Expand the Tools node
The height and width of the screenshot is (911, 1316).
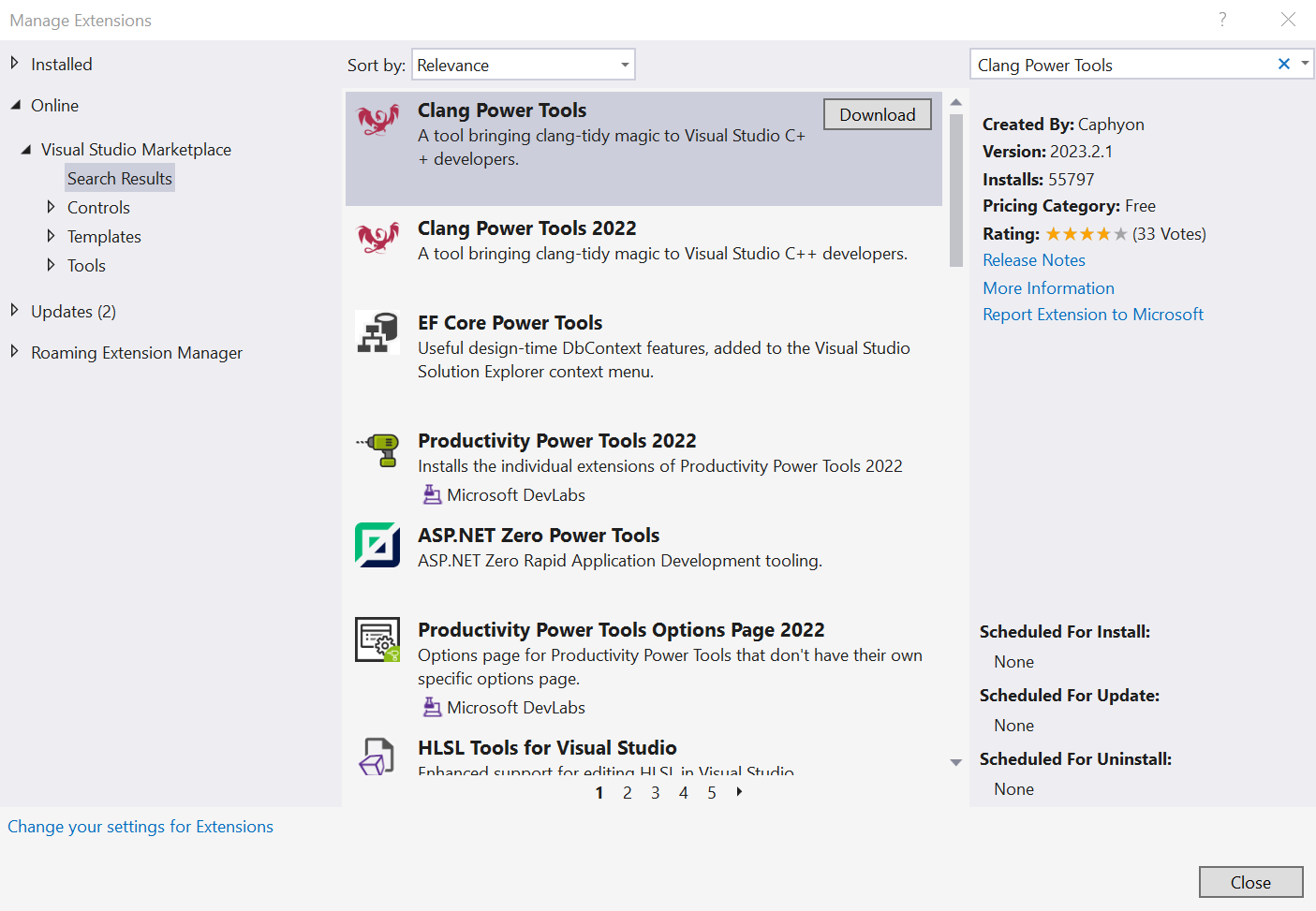(x=51, y=264)
